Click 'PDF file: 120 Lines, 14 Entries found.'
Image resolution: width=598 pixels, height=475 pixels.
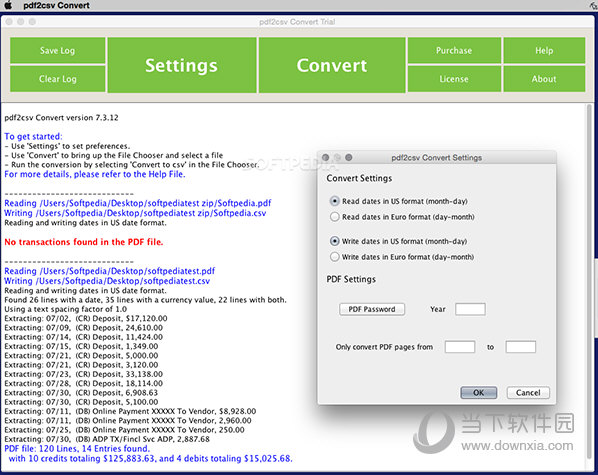pyautogui.click(x=77, y=449)
